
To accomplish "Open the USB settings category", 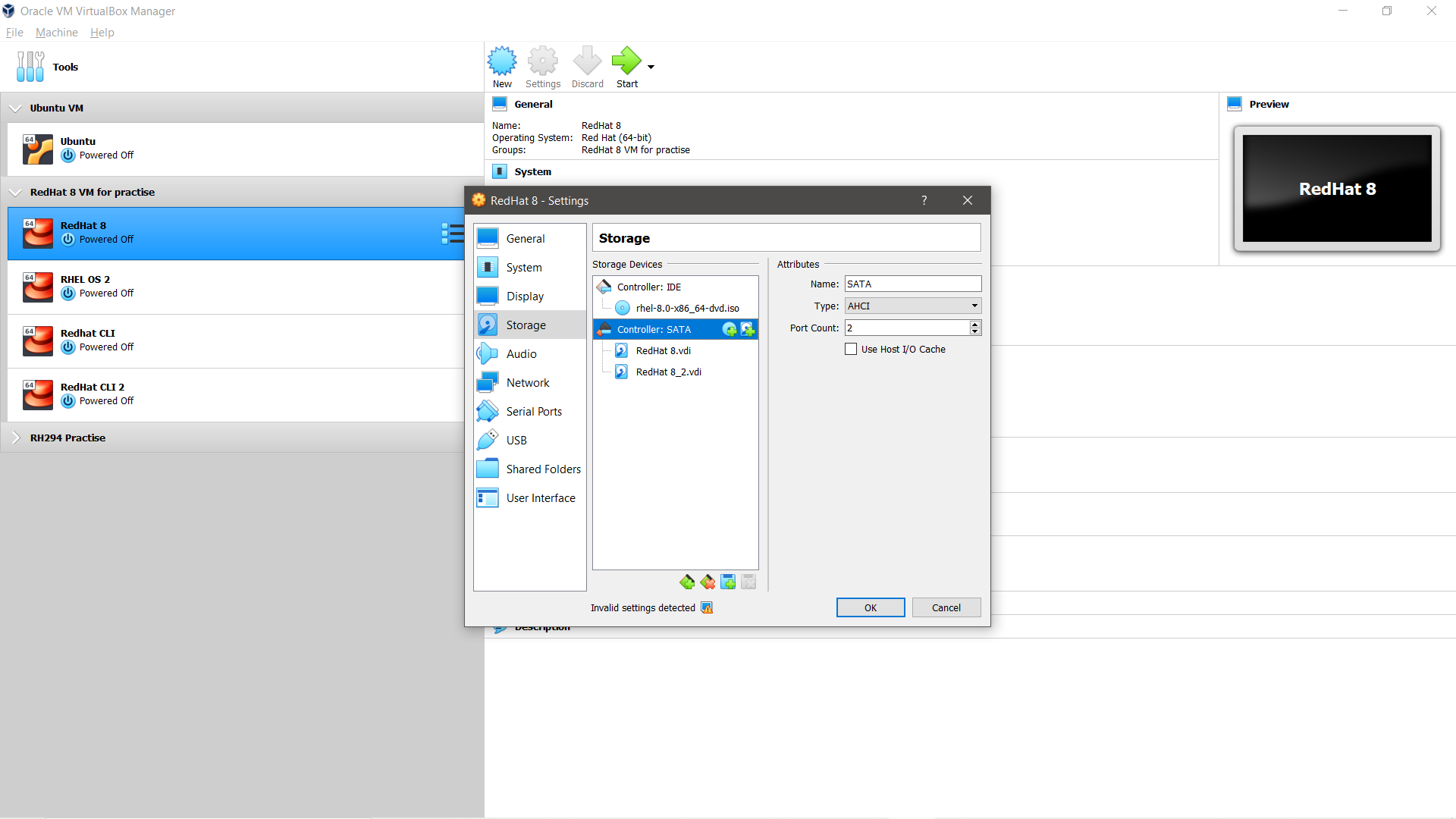I will [530, 440].
